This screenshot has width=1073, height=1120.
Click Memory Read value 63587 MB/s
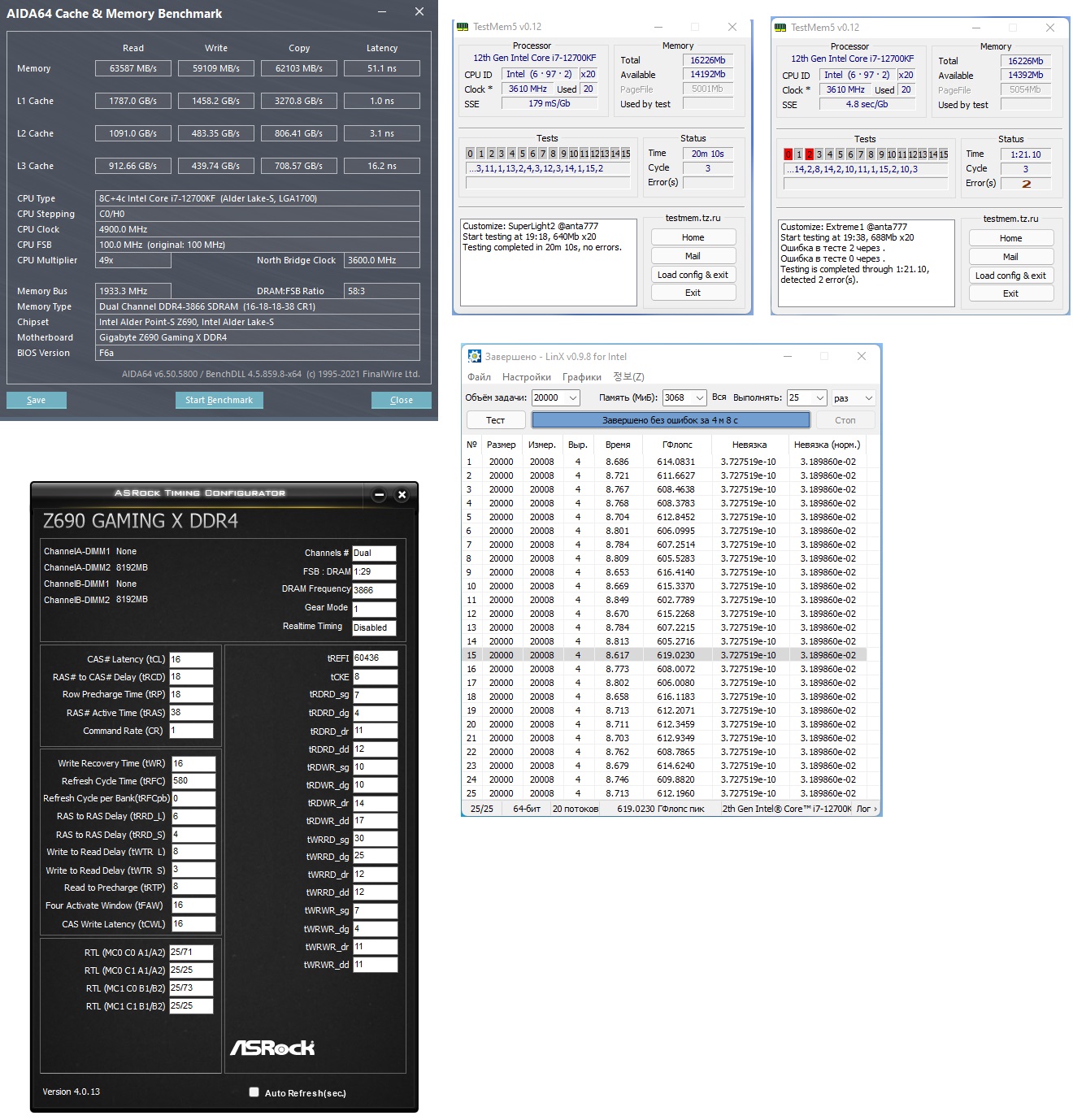(133, 68)
